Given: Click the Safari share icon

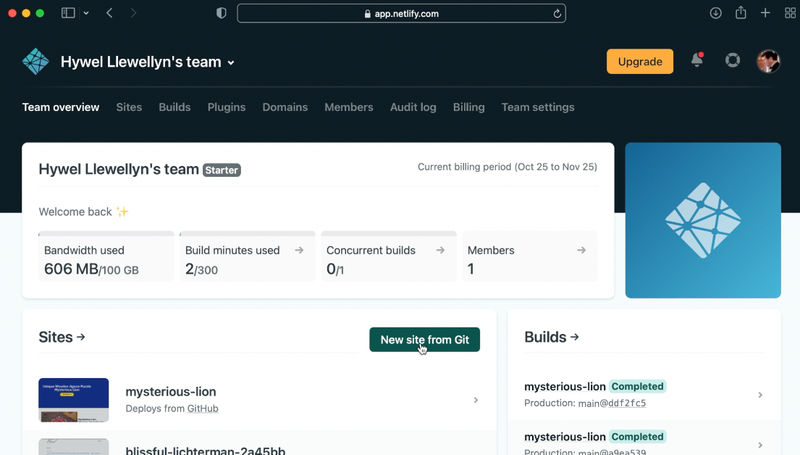Looking at the screenshot, I should coord(741,13).
